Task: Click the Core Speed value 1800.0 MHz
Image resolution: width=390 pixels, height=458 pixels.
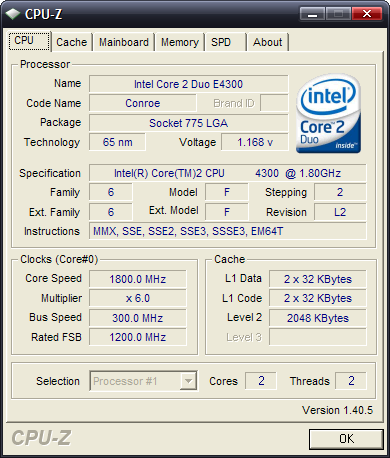Action: (137, 279)
